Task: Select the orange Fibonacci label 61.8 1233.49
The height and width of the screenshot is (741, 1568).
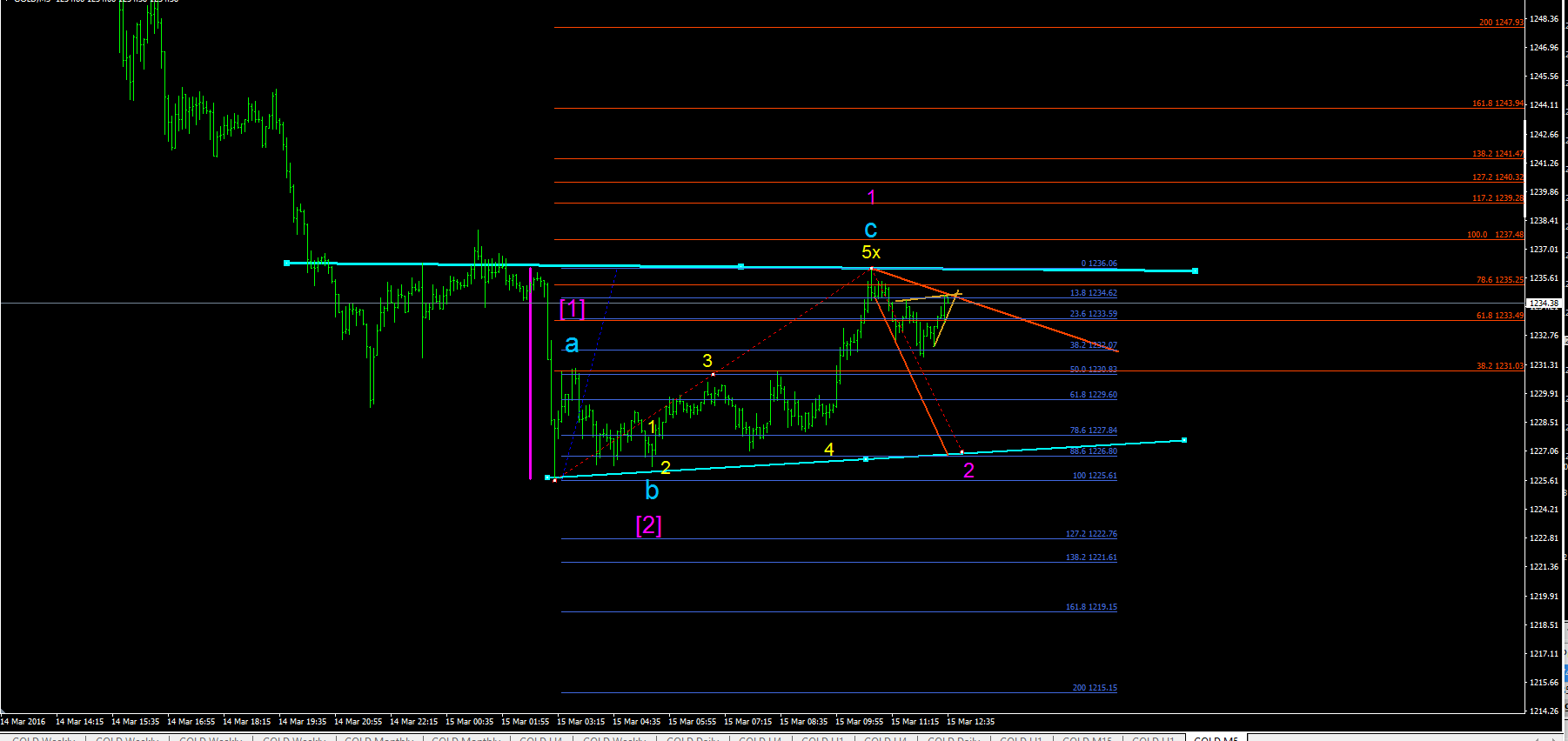Action: pos(1500,316)
